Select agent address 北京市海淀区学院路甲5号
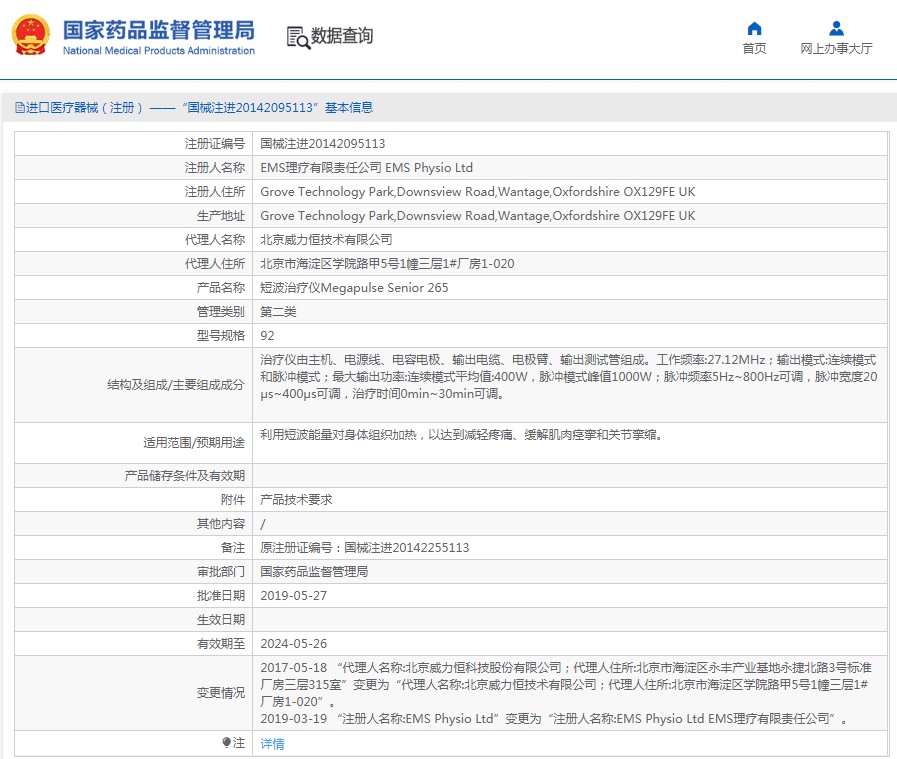Viewport: 897px width, 759px height. 387,264
